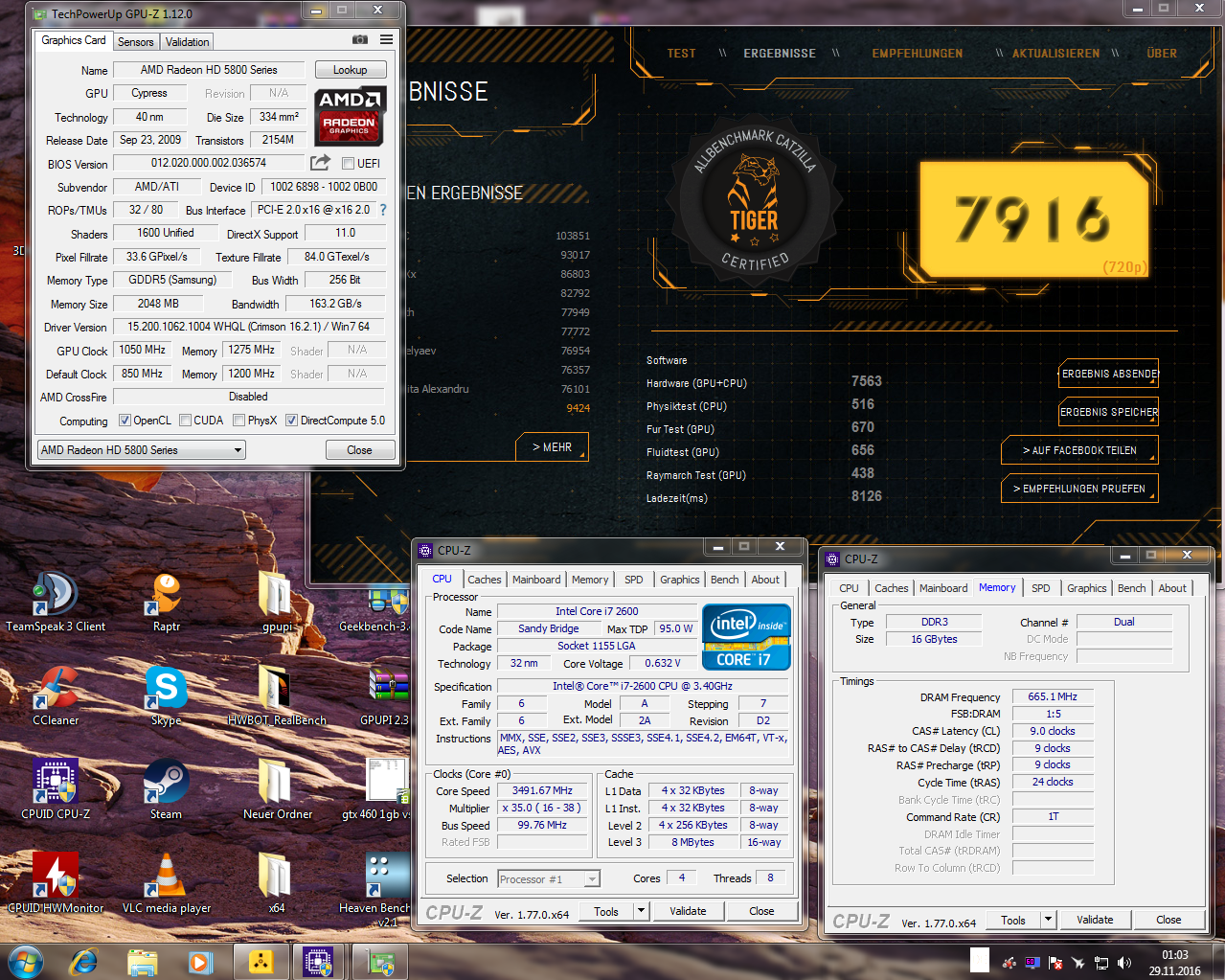1225x980 pixels.
Task: Open the Neuer Ordner folder
Action: click(x=277, y=789)
